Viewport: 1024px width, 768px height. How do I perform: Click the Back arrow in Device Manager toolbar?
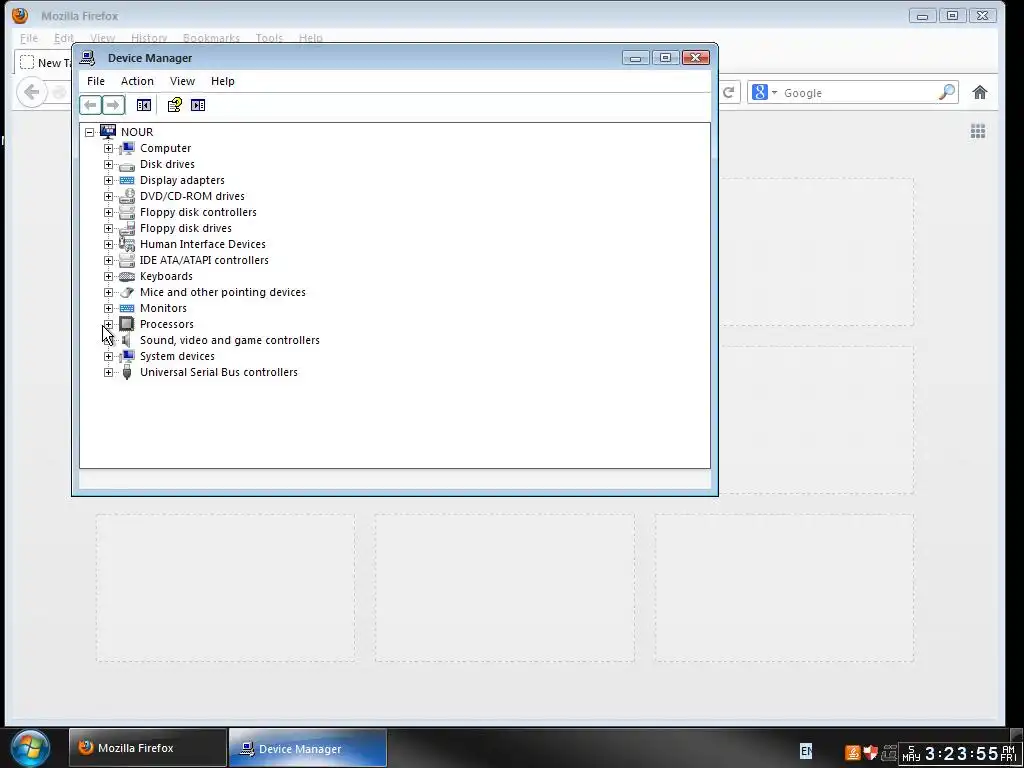tap(91, 105)
